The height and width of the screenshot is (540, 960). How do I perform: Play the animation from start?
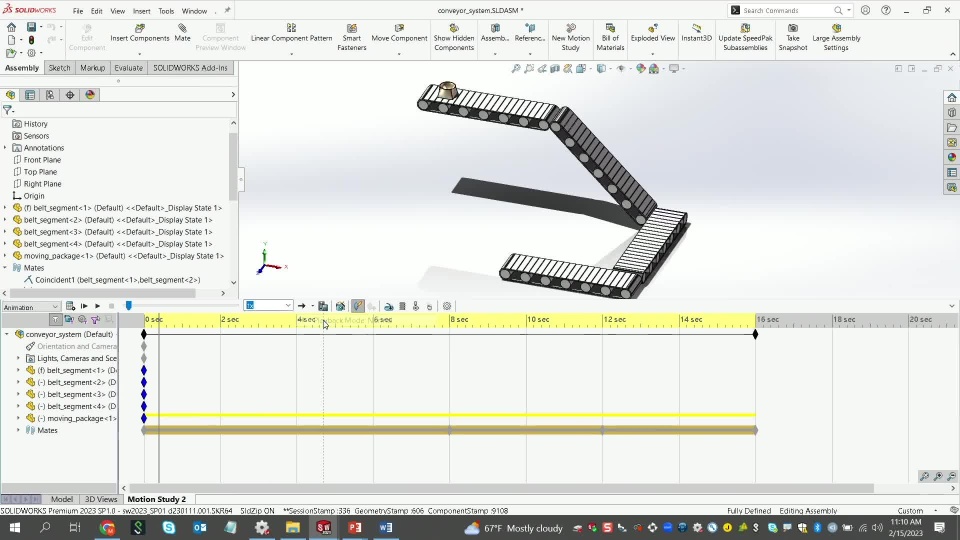[x=84, y=306]
